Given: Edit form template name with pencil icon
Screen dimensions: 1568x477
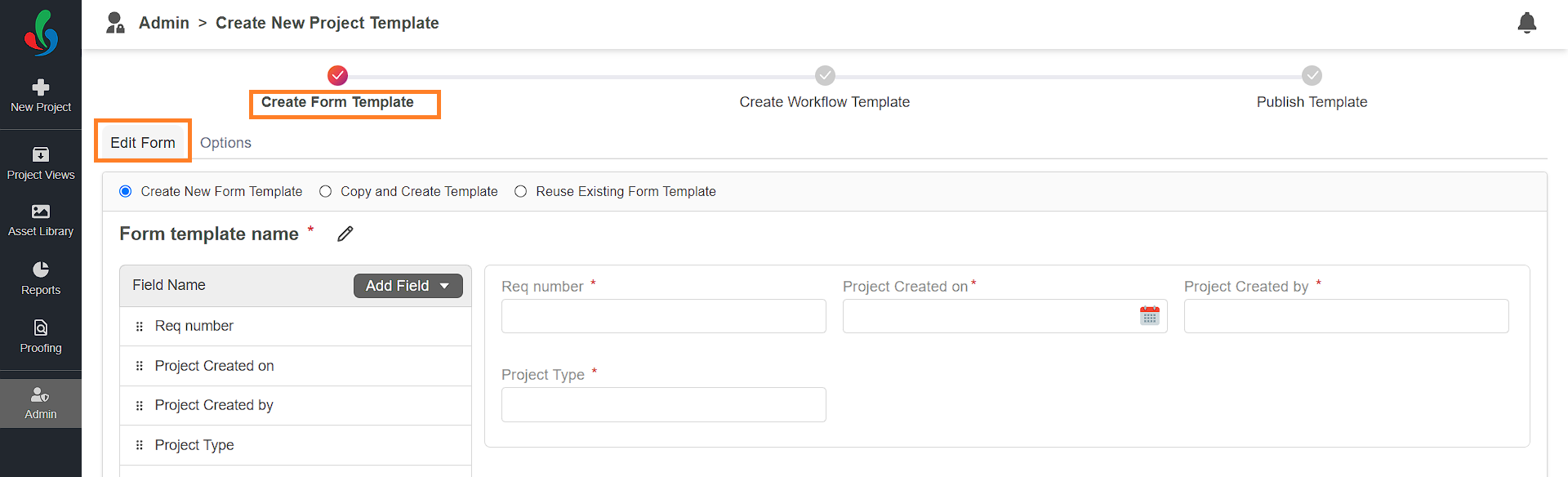Looking at the screenshot, I should (x=345, y=234).
